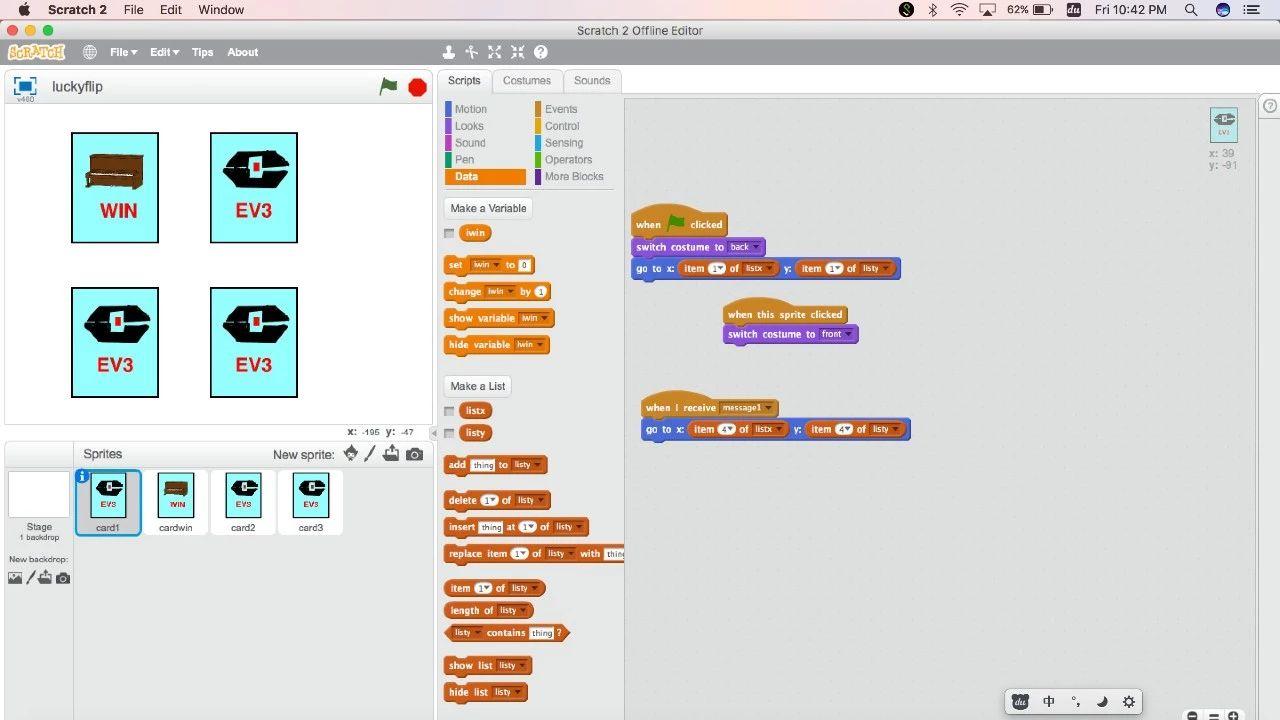The image size is (1280, 720).
Task: Select the Shrink sprite tool
Action: [x=517, y=52]
